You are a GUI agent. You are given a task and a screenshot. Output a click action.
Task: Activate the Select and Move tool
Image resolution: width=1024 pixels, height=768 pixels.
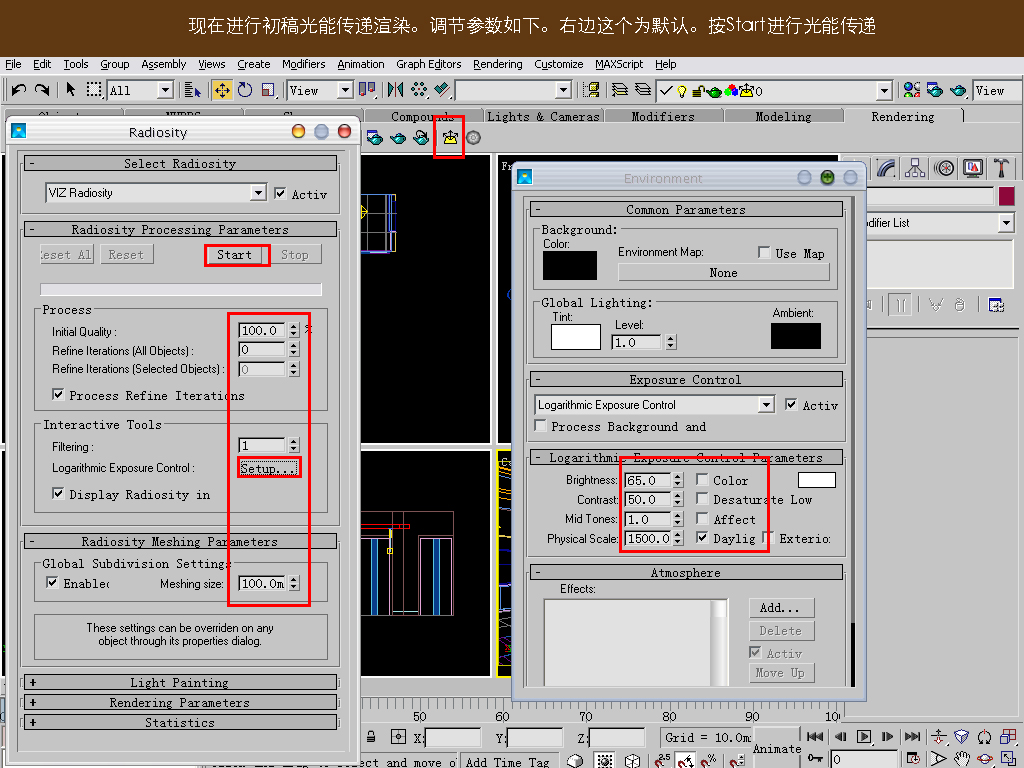(x=222, y=89)
